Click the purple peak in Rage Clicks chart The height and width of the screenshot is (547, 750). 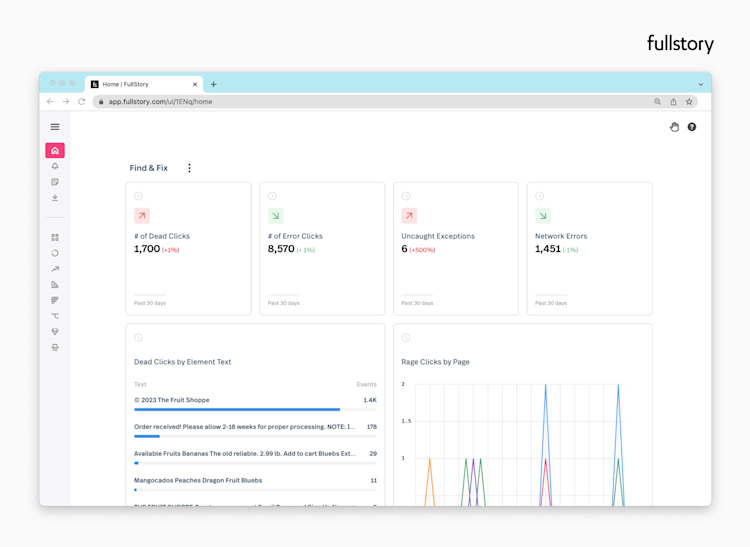point(473,459)
